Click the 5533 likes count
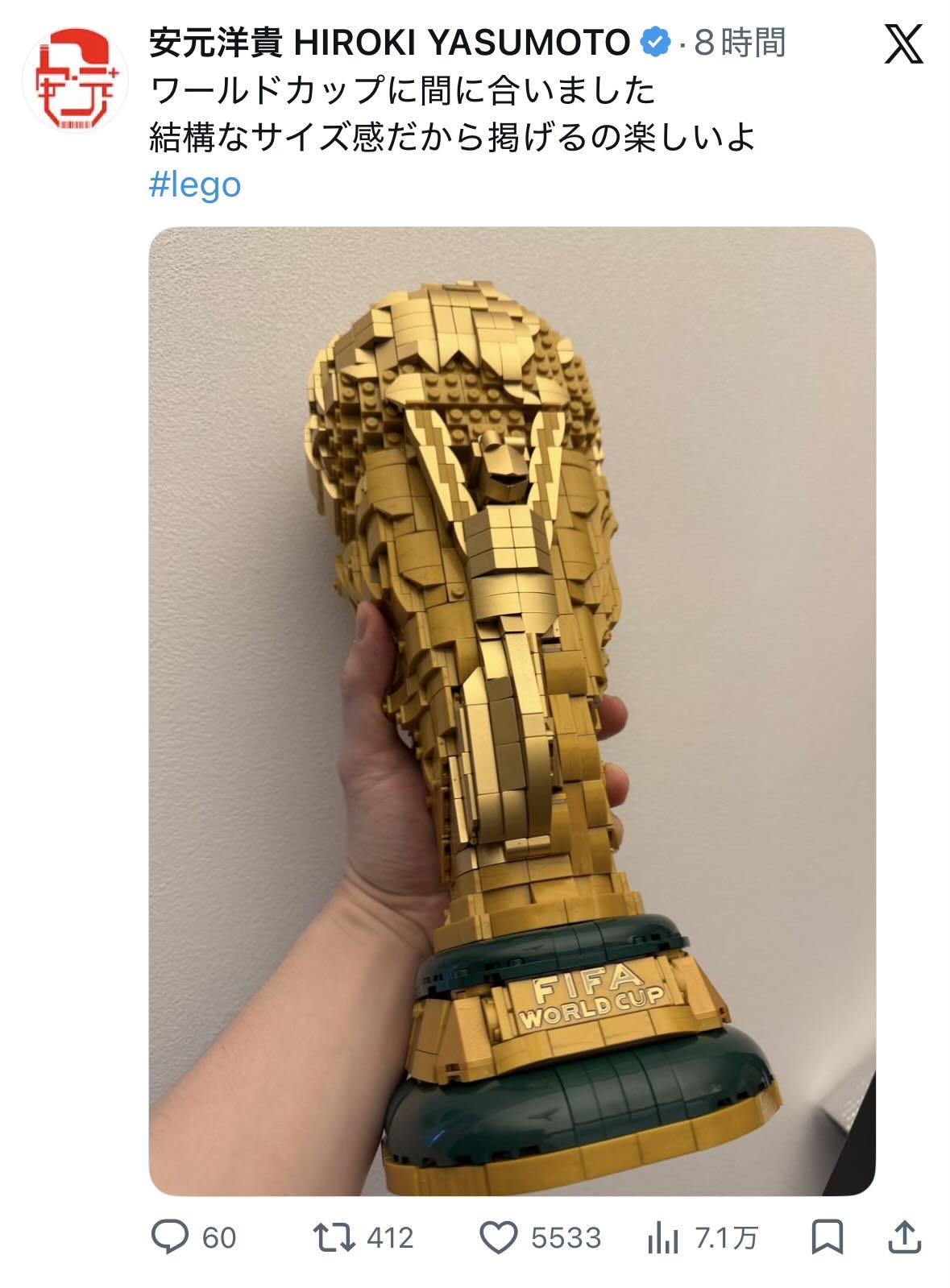The height and width of the screenshot is (1288, 950). [x=566, y=1238]
